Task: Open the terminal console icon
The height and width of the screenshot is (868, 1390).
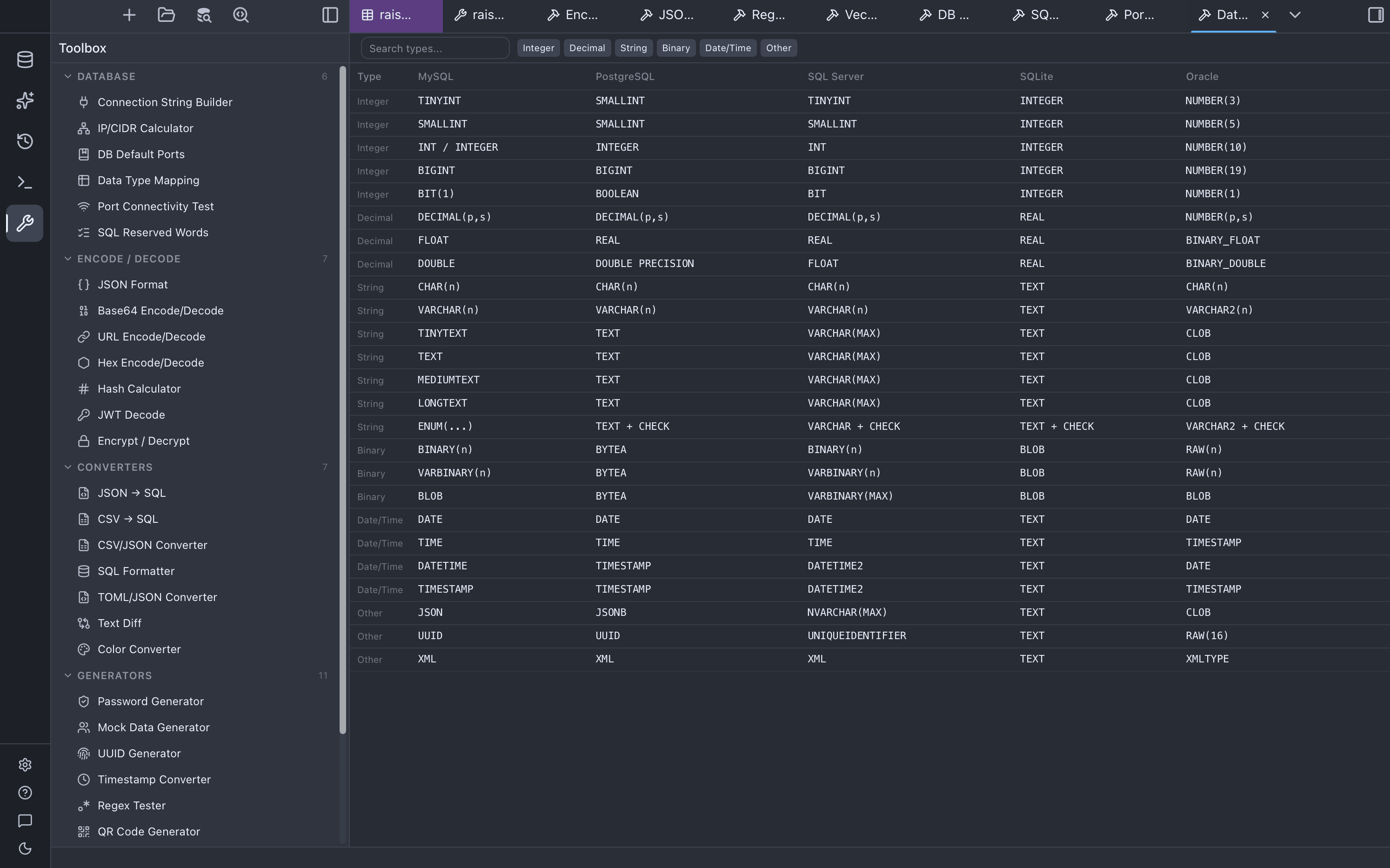Action: pos(25,182)
